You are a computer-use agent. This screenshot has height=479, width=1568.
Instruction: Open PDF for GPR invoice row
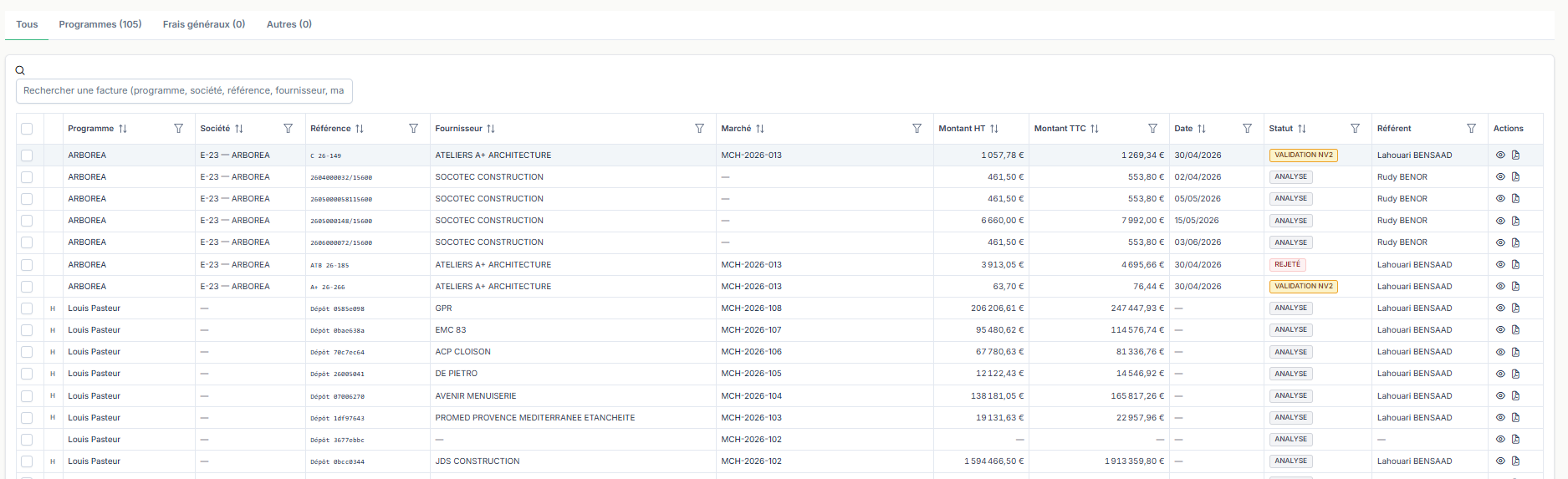tap(1515, 308)
